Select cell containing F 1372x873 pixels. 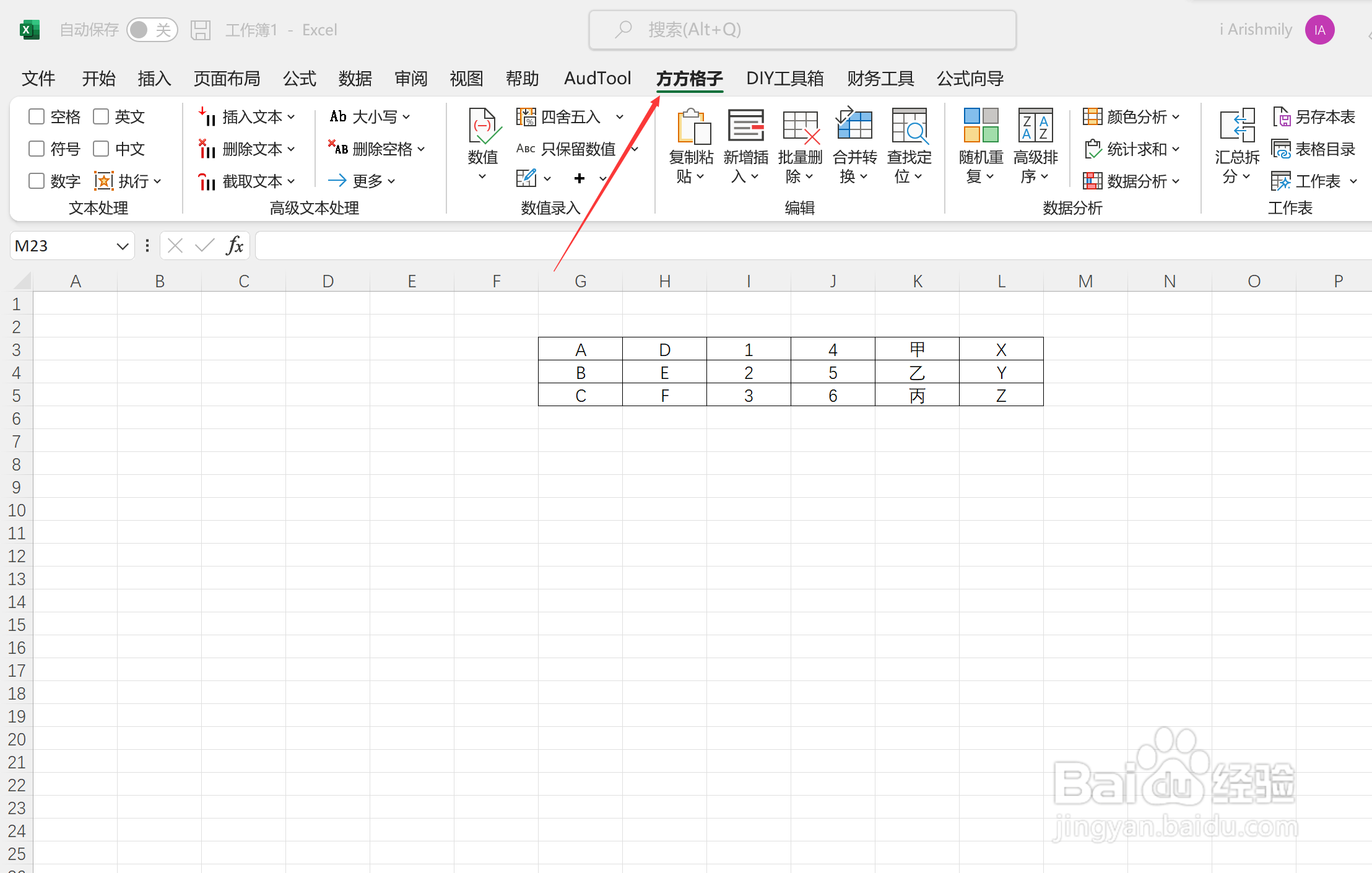(664, 395)
